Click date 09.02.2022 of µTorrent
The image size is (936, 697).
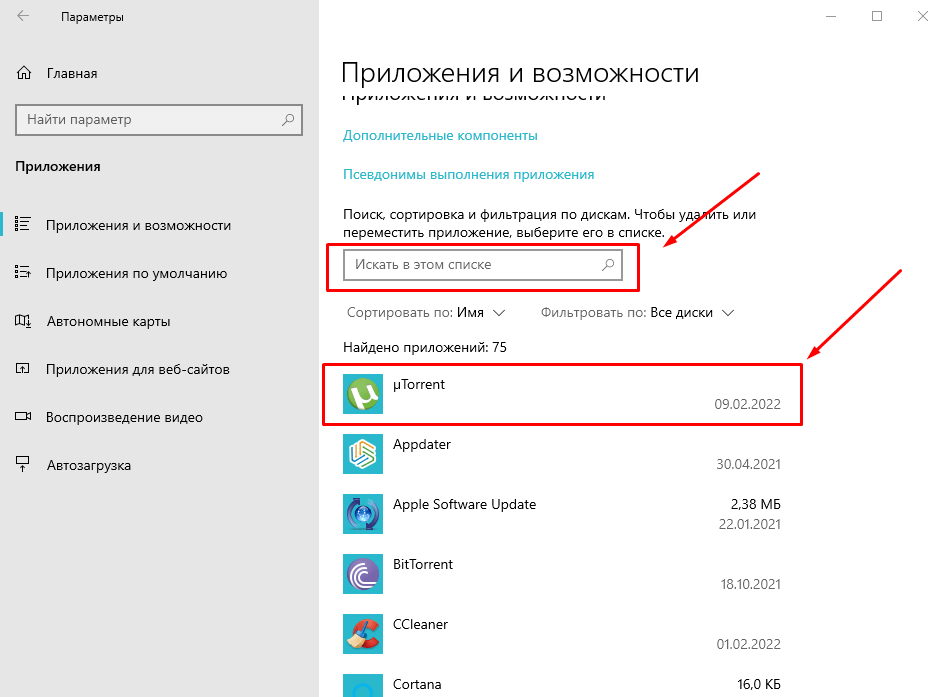747,404
